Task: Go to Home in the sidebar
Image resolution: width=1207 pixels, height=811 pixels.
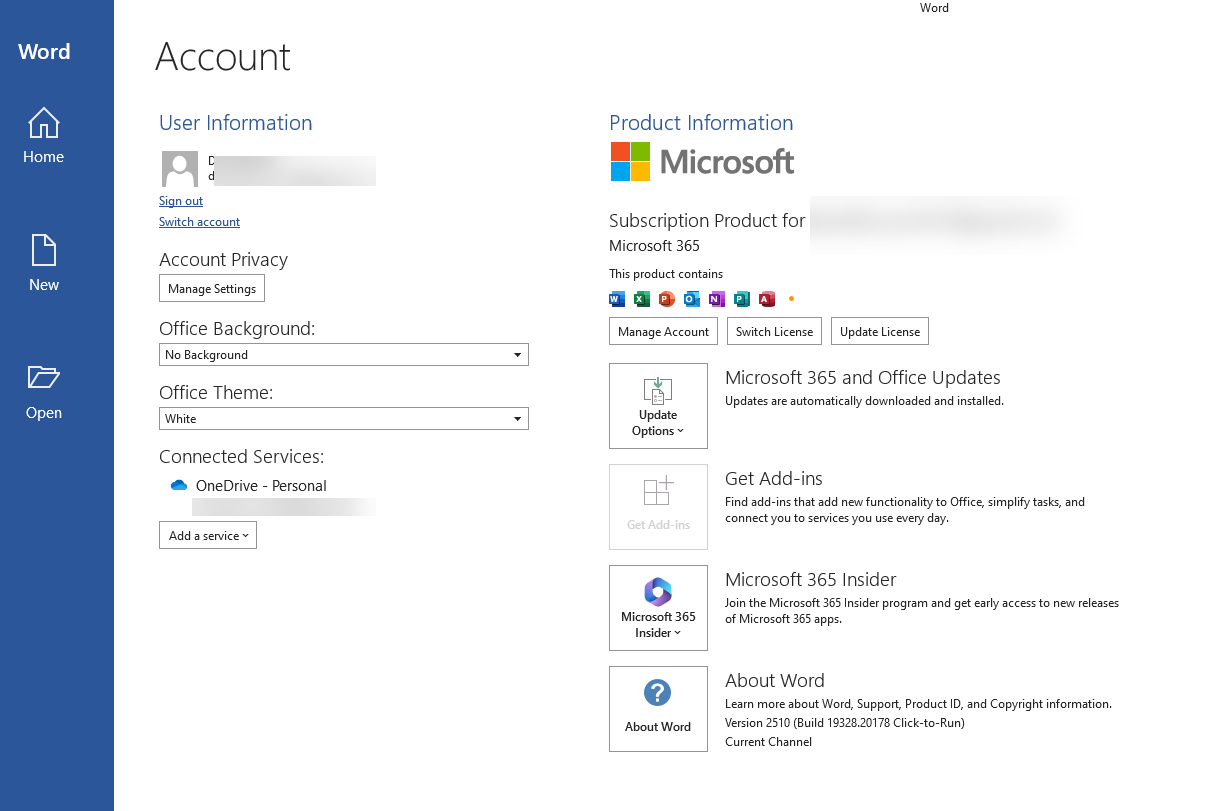Action: pos(44,136)
